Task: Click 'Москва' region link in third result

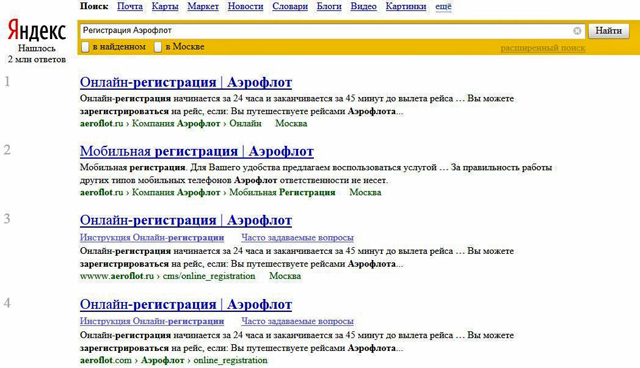Action: 285,276
